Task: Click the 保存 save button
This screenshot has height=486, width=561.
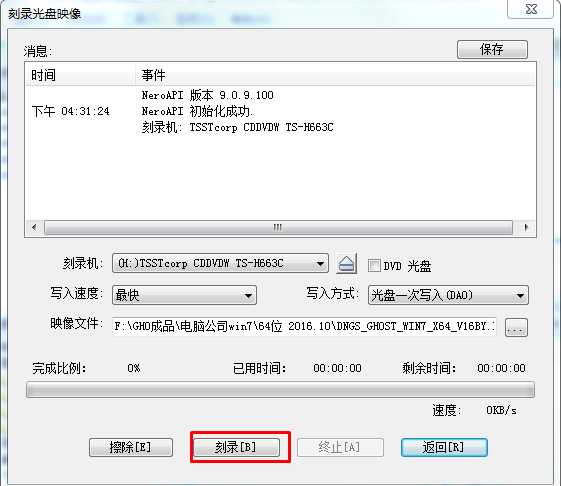Action: coord(492,49)
